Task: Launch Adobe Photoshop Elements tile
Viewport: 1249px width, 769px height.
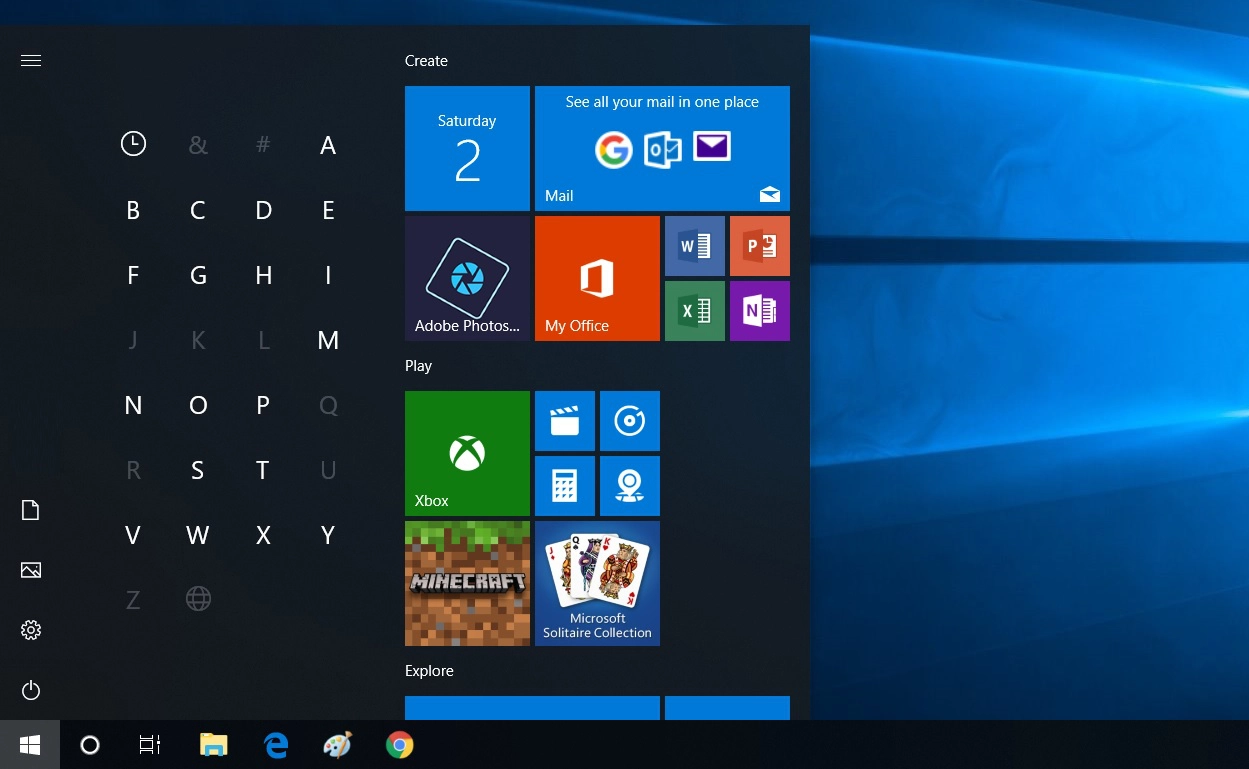Action: pyautogui.click(x=467, y=278)
